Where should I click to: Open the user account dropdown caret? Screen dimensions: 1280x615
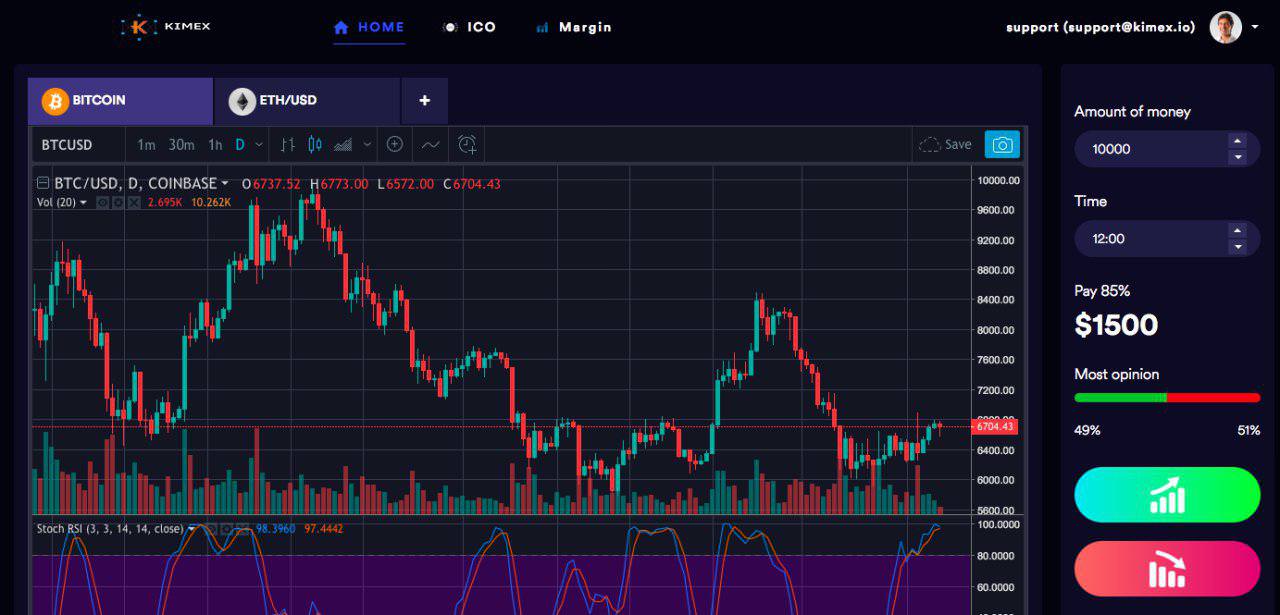pyautogui.click(x=1254, y=28)
